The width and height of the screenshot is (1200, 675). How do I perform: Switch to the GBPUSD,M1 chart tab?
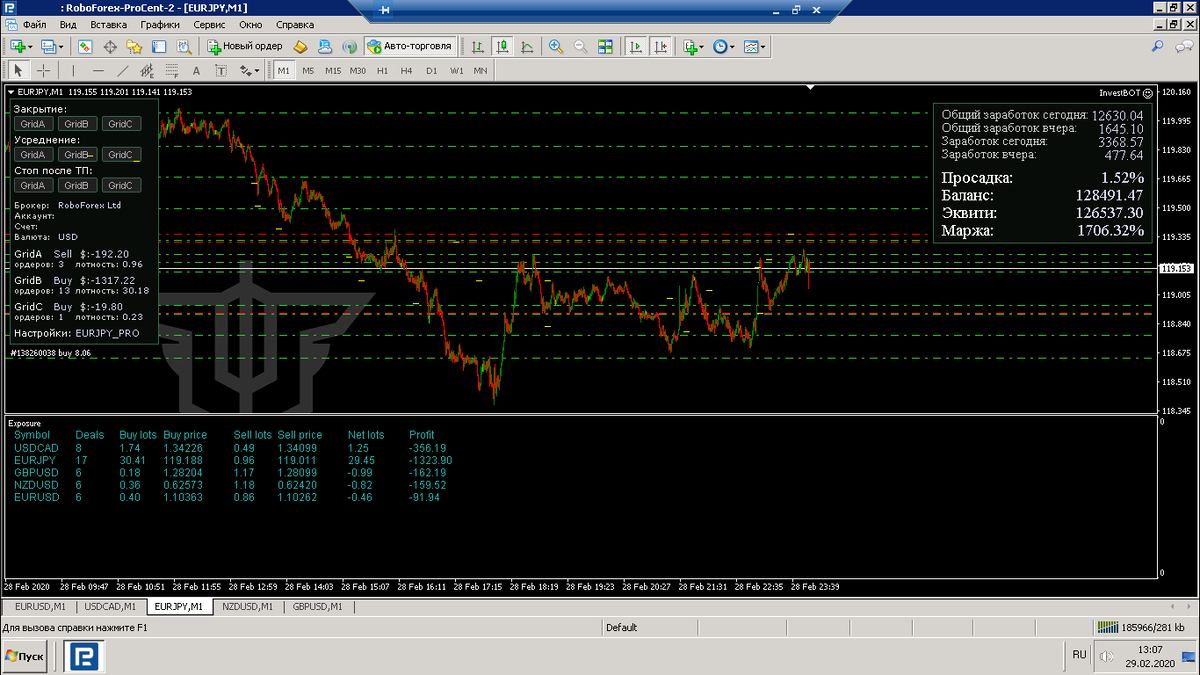(x=320, y=606)
